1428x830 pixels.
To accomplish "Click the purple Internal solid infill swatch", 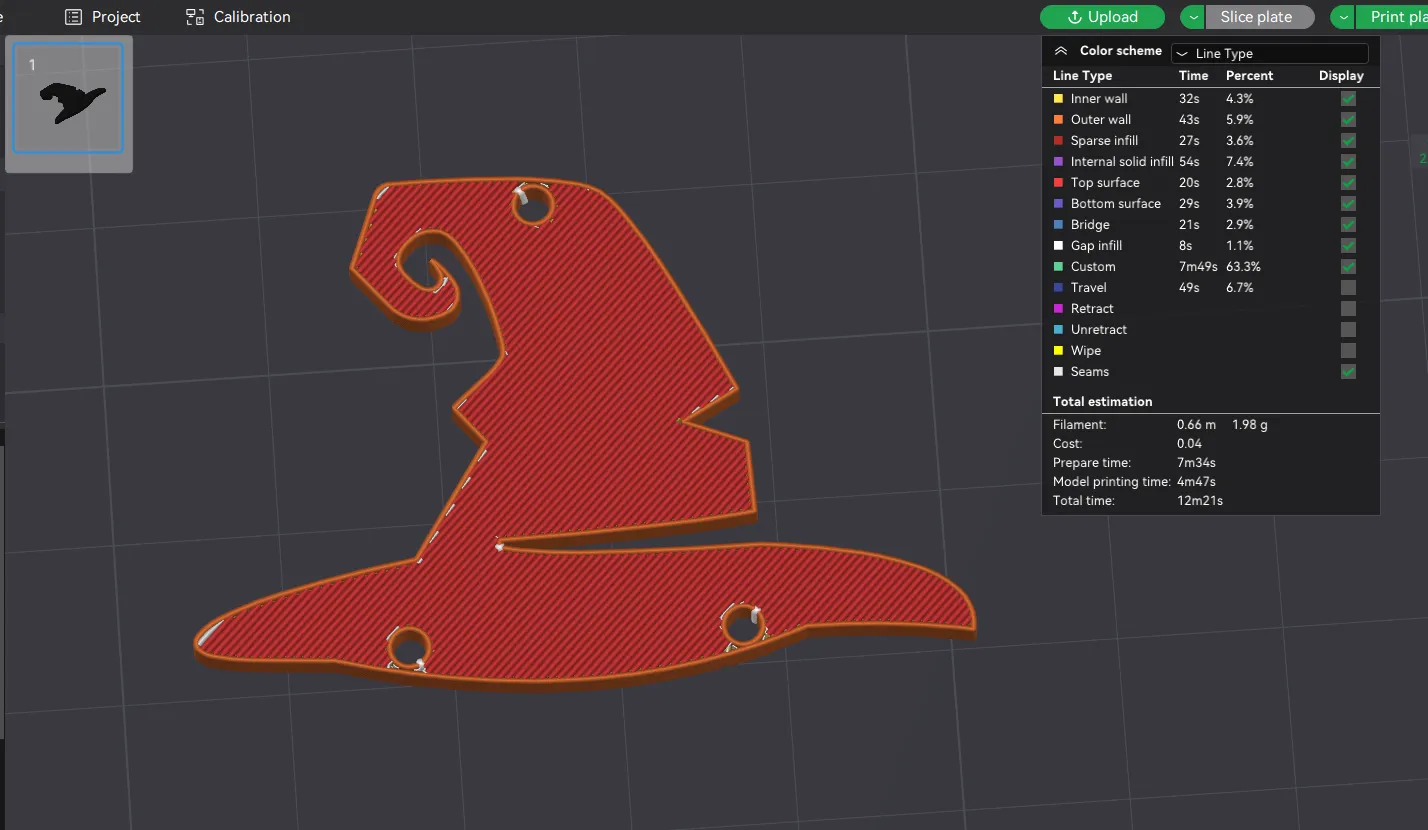I will pos(1058,162).
